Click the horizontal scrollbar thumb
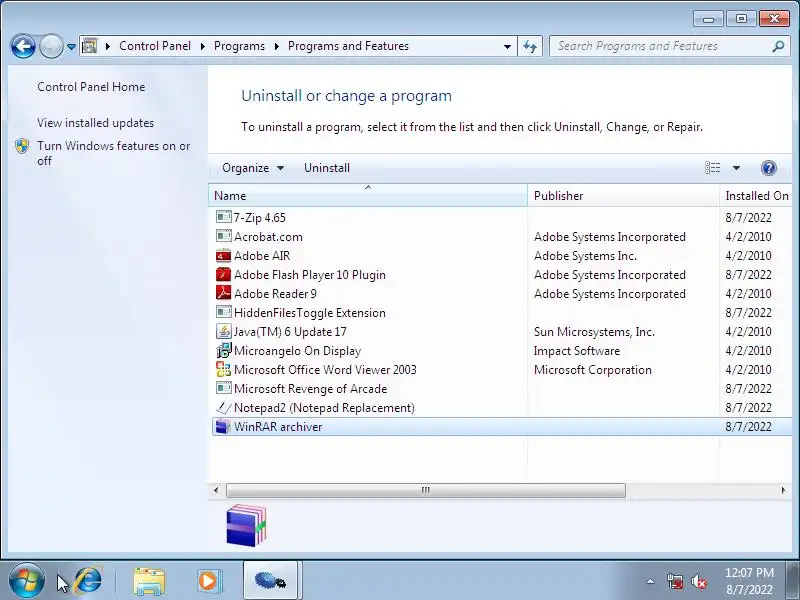Viewport: 800px width, 600px height. click(426, 490)
